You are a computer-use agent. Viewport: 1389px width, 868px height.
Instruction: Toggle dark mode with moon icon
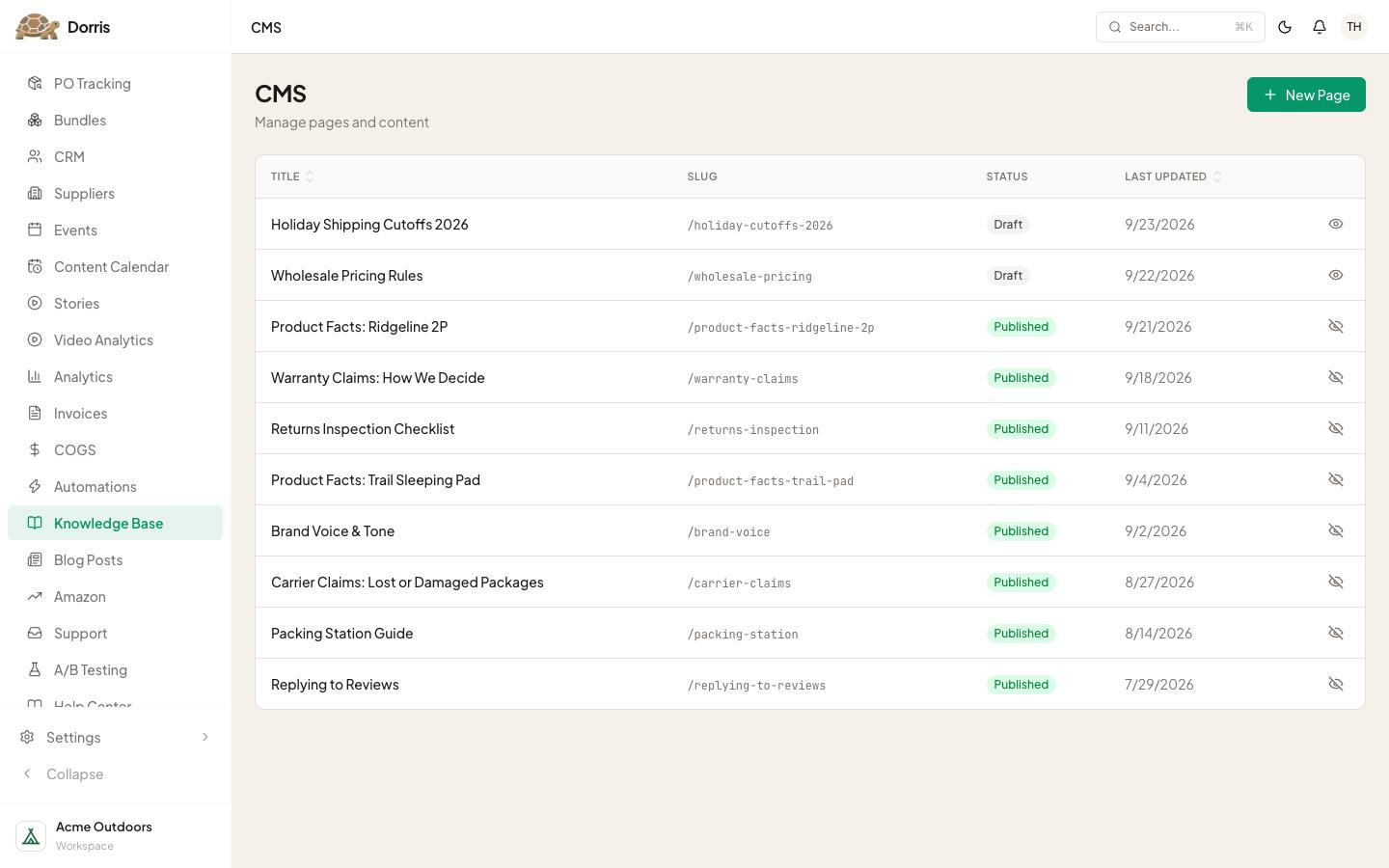point(1285,27)
